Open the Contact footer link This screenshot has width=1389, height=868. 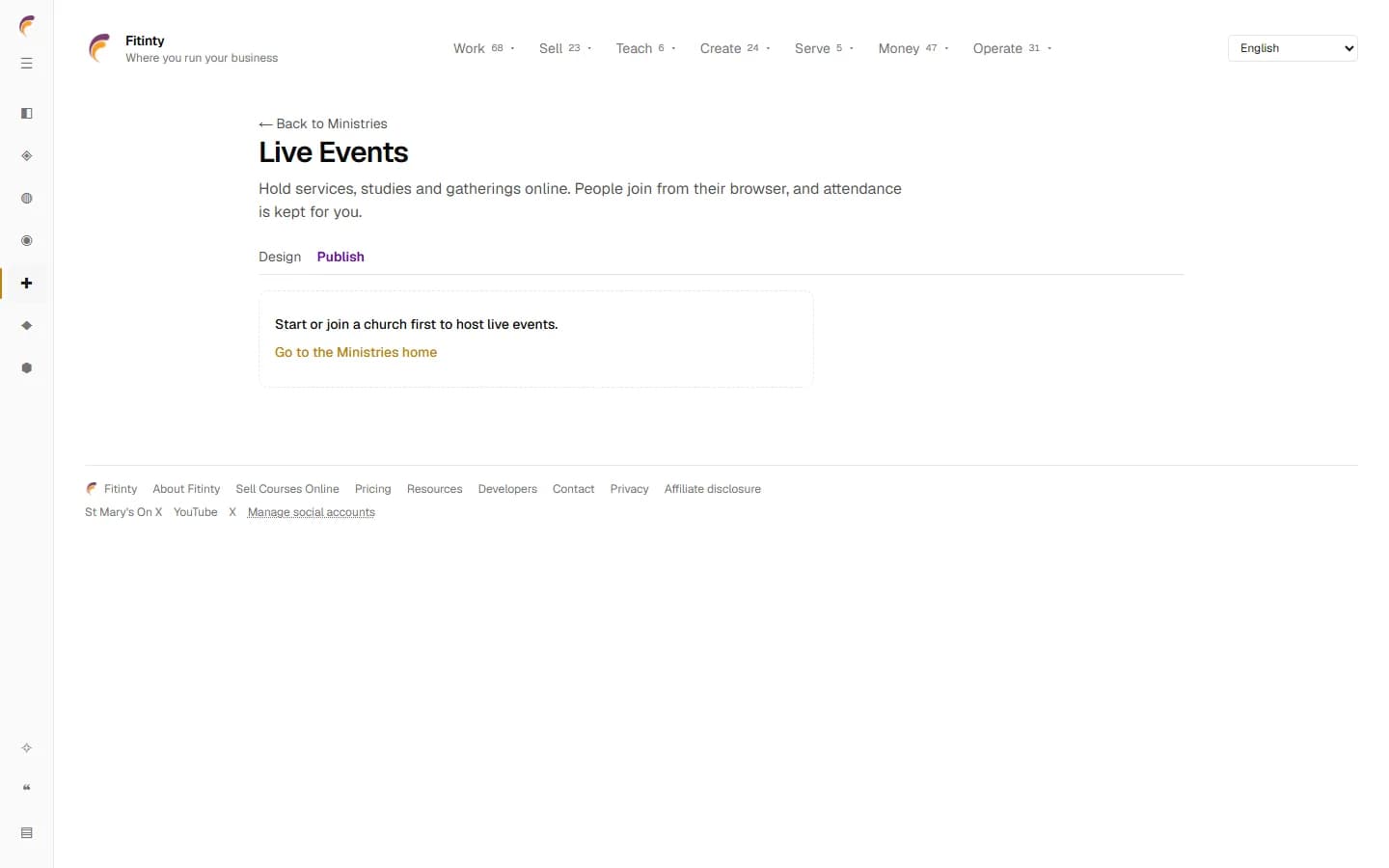click(574, 489)
